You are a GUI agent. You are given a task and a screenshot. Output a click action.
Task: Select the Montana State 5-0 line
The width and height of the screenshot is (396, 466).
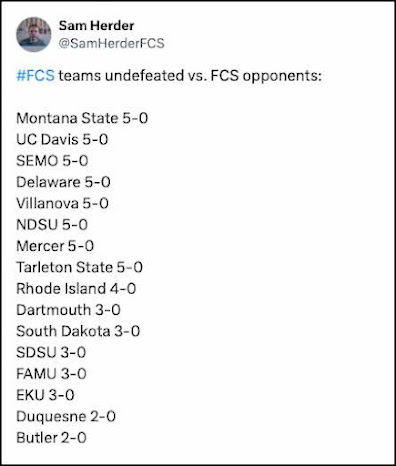pos(82,118)
